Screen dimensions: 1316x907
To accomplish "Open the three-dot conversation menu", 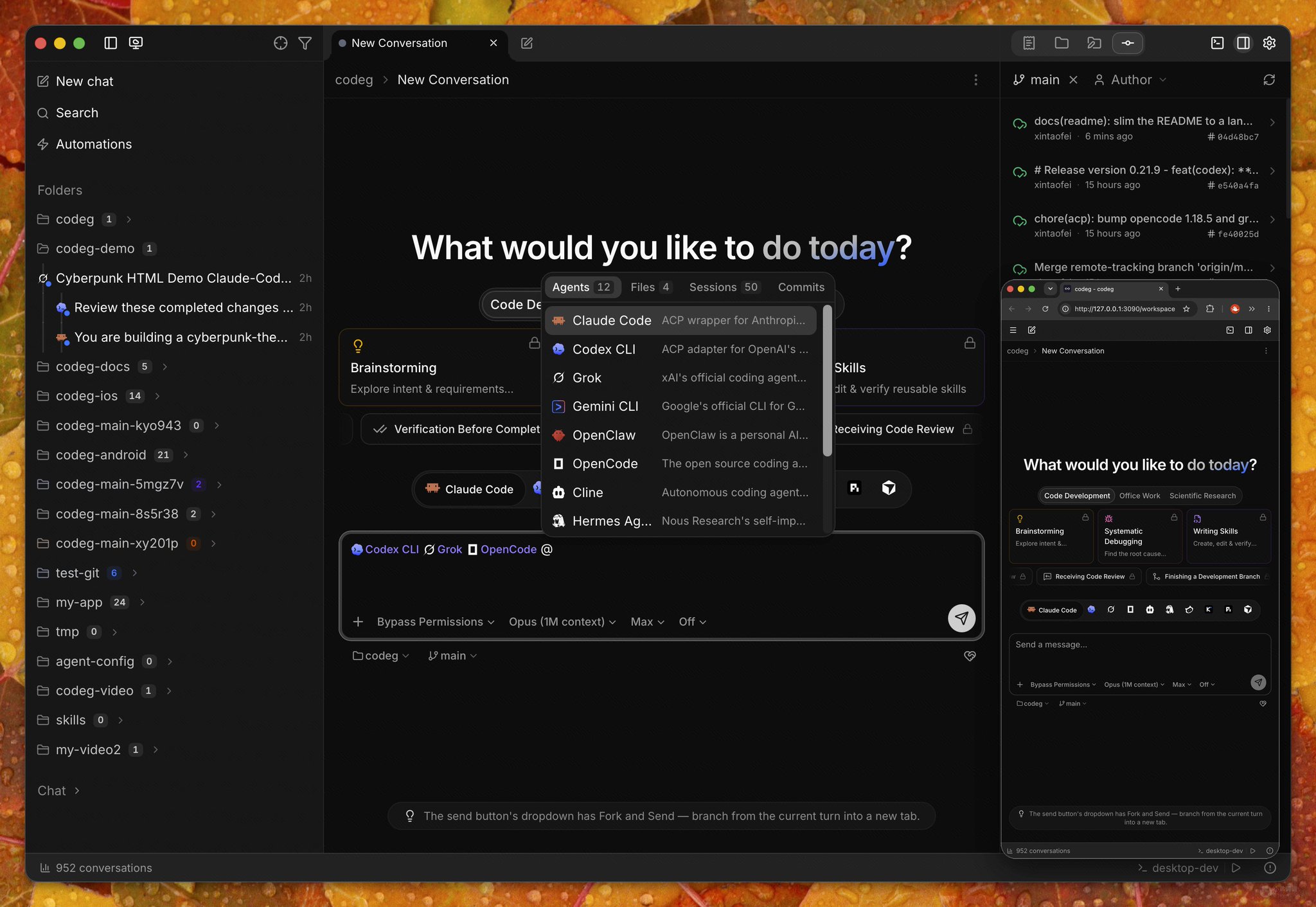I will coord(976,80).
